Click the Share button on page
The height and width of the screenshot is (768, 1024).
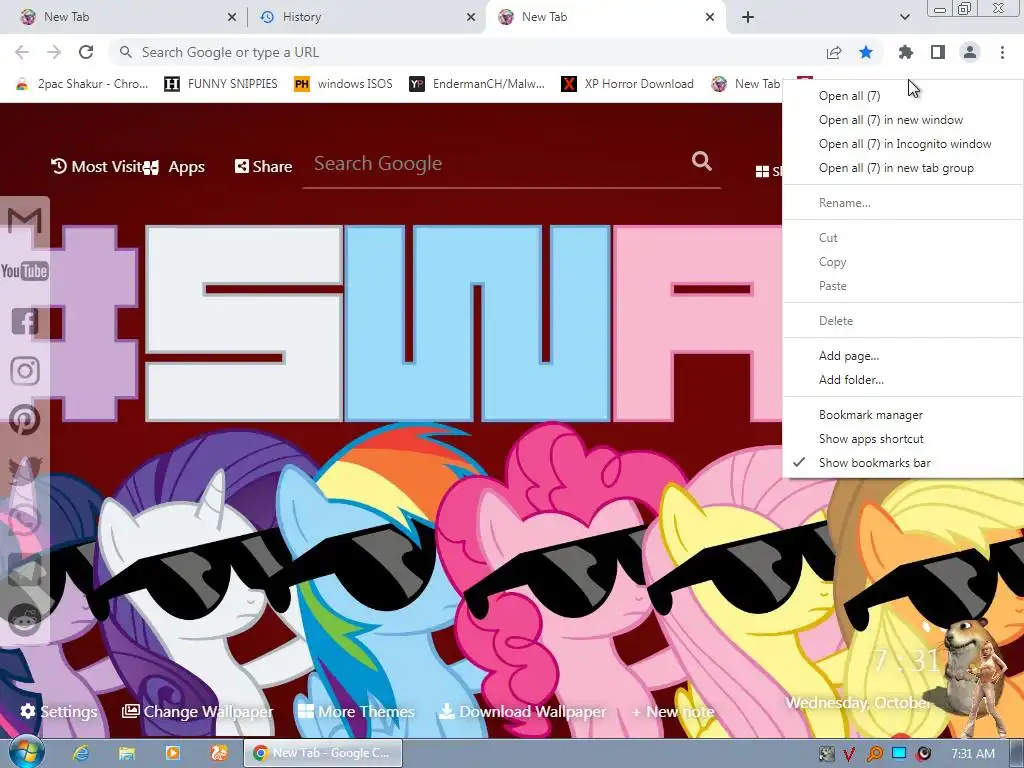263,167
